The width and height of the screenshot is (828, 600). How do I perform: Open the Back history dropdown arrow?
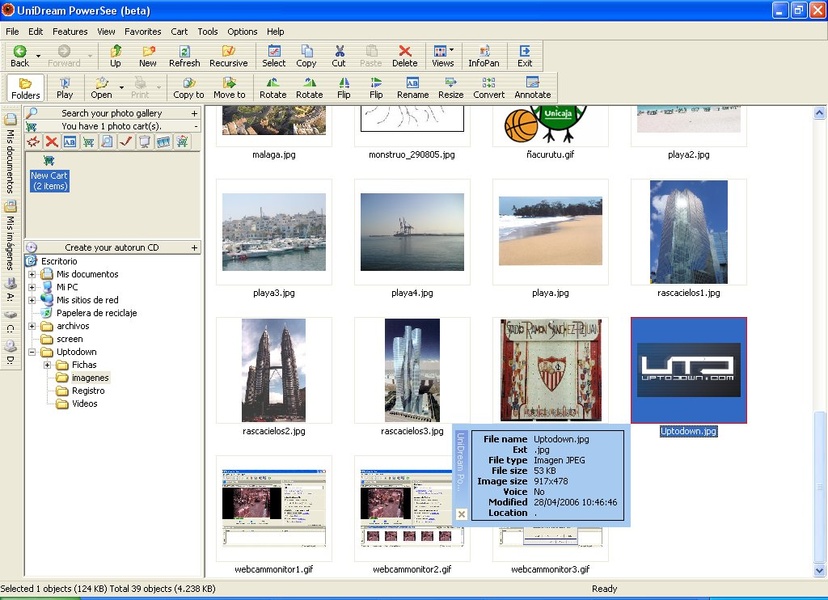[x=38, y=55]
